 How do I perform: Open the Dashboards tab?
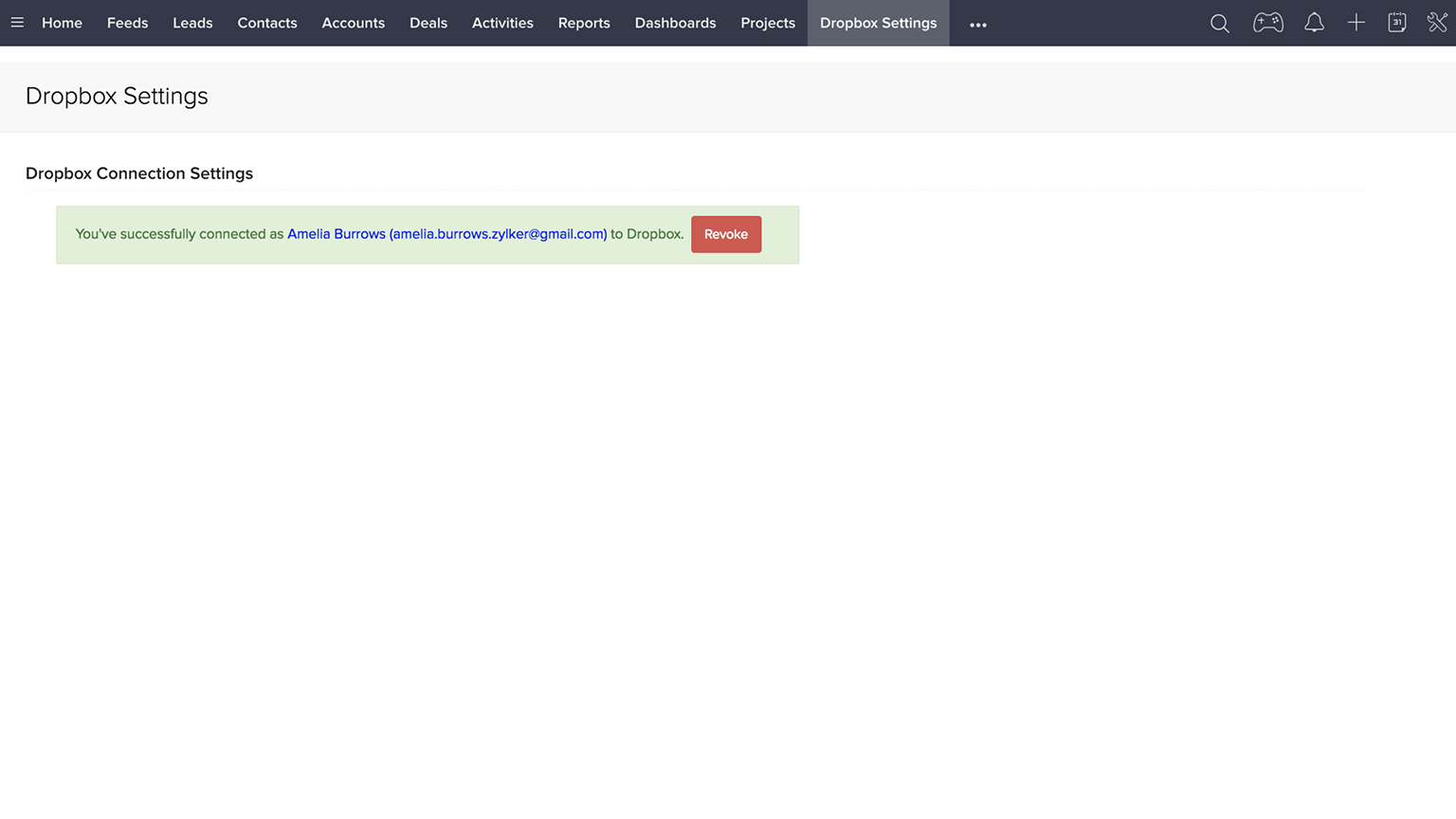(x=675, y=23)
